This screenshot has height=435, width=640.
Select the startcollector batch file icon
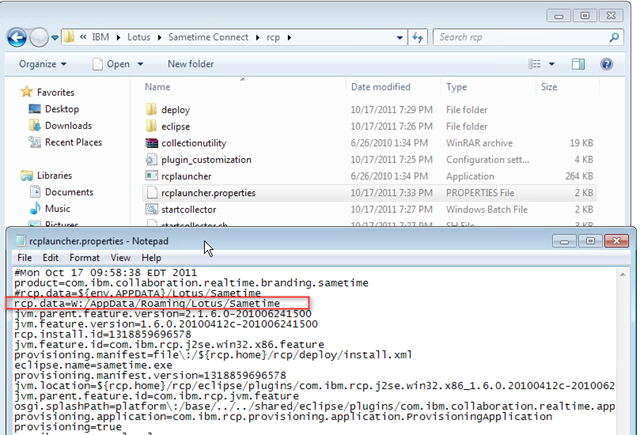[151, 209]
